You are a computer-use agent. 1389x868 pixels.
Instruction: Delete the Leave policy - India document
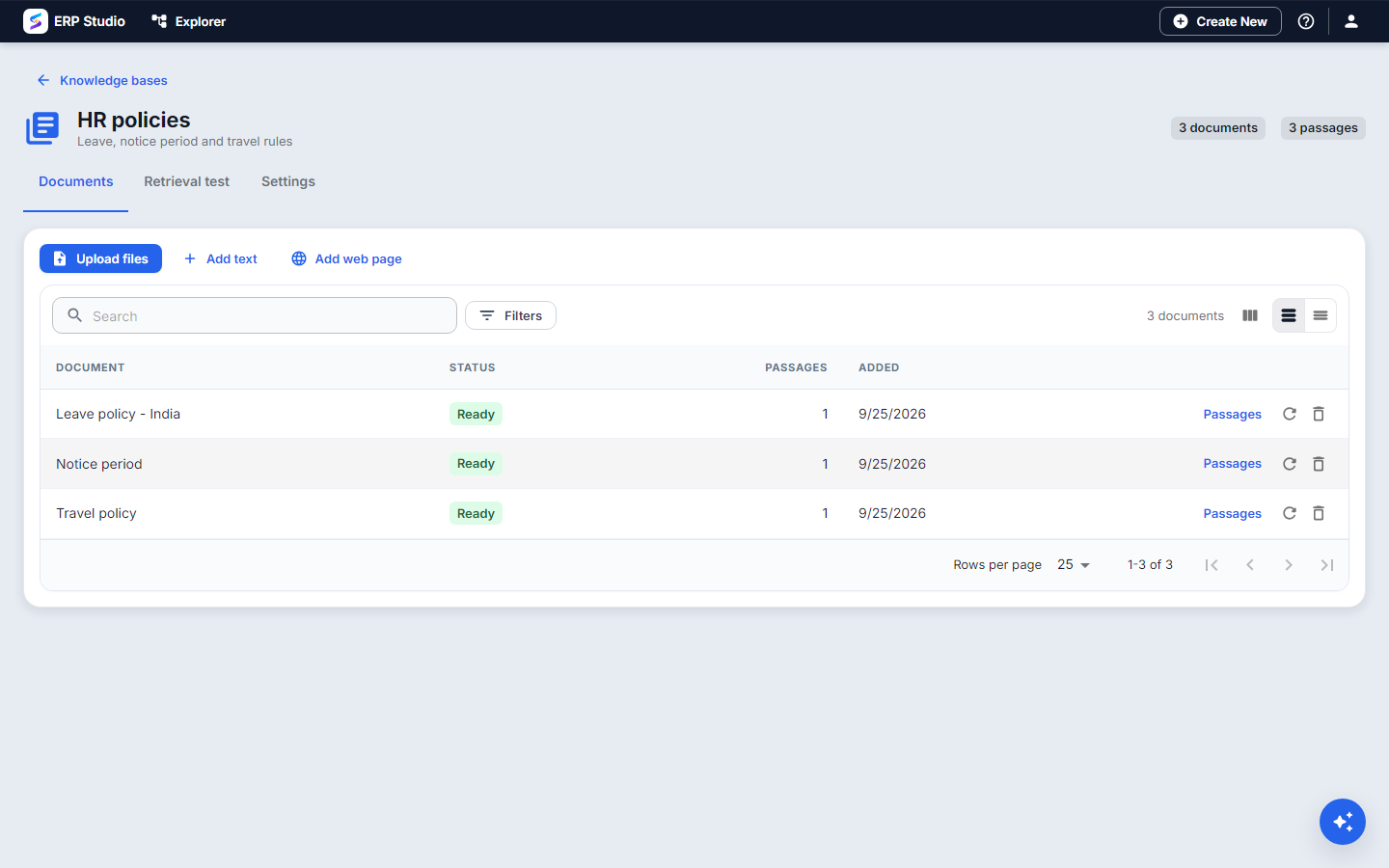[1319, 414]
